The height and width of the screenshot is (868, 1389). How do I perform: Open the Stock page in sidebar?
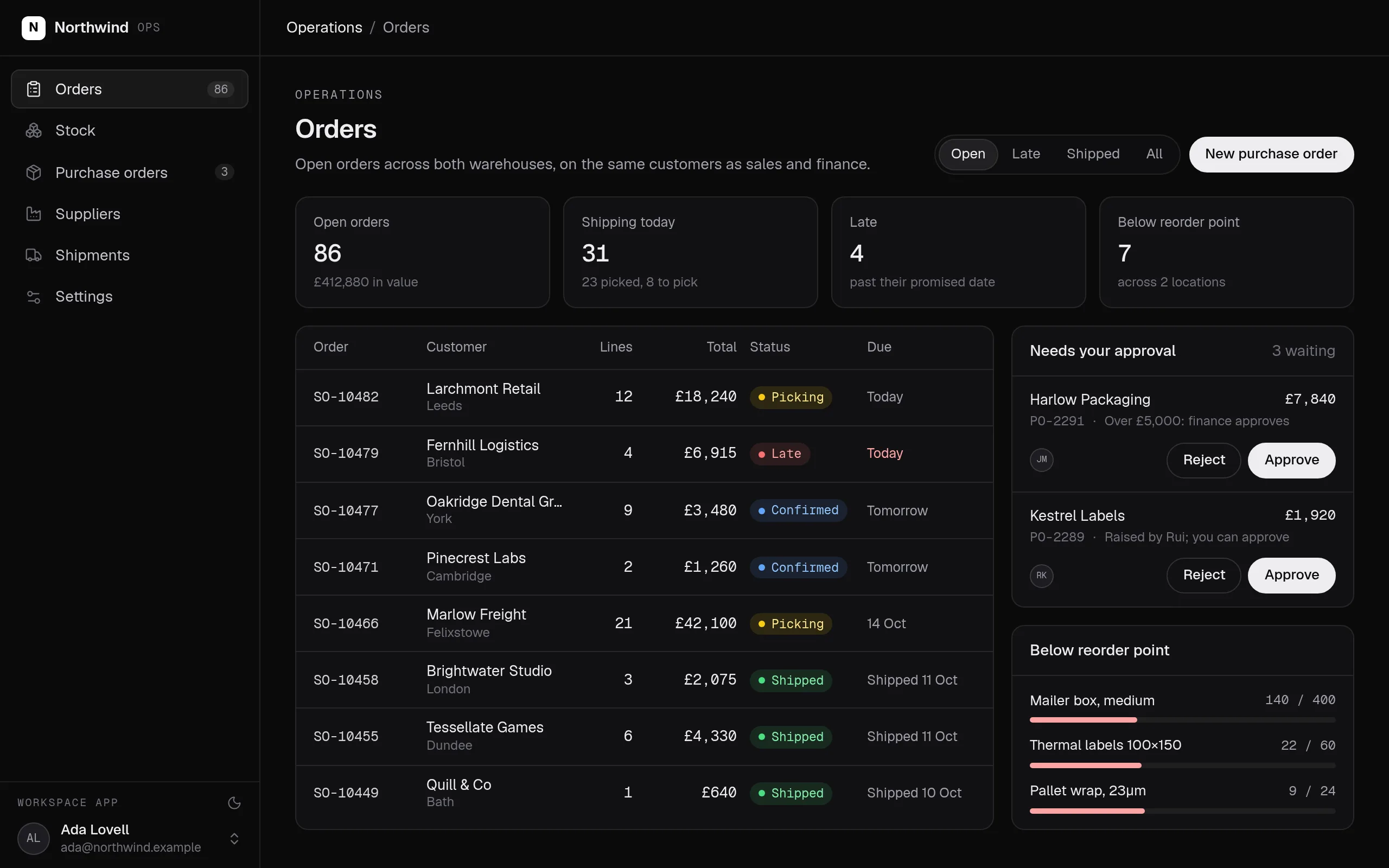click(x=130, y=130)
